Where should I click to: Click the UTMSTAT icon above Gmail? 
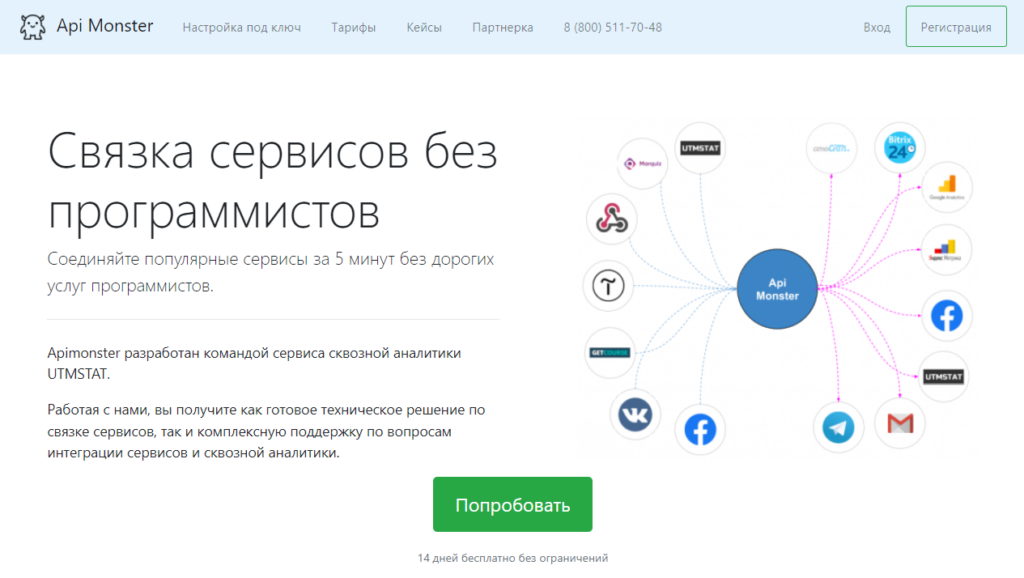[944, 377]
